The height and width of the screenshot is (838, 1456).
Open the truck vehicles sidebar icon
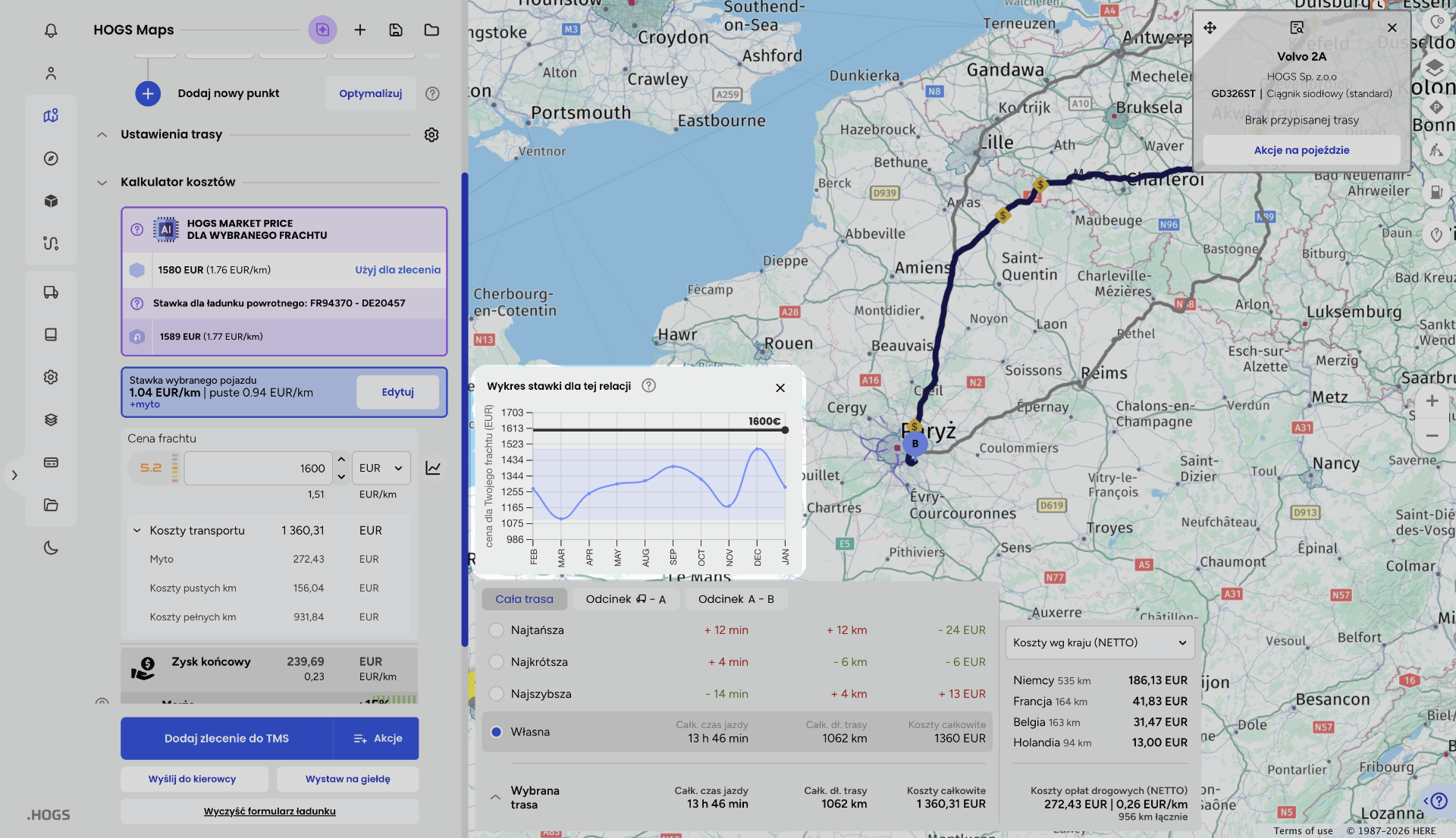[51, 292]
